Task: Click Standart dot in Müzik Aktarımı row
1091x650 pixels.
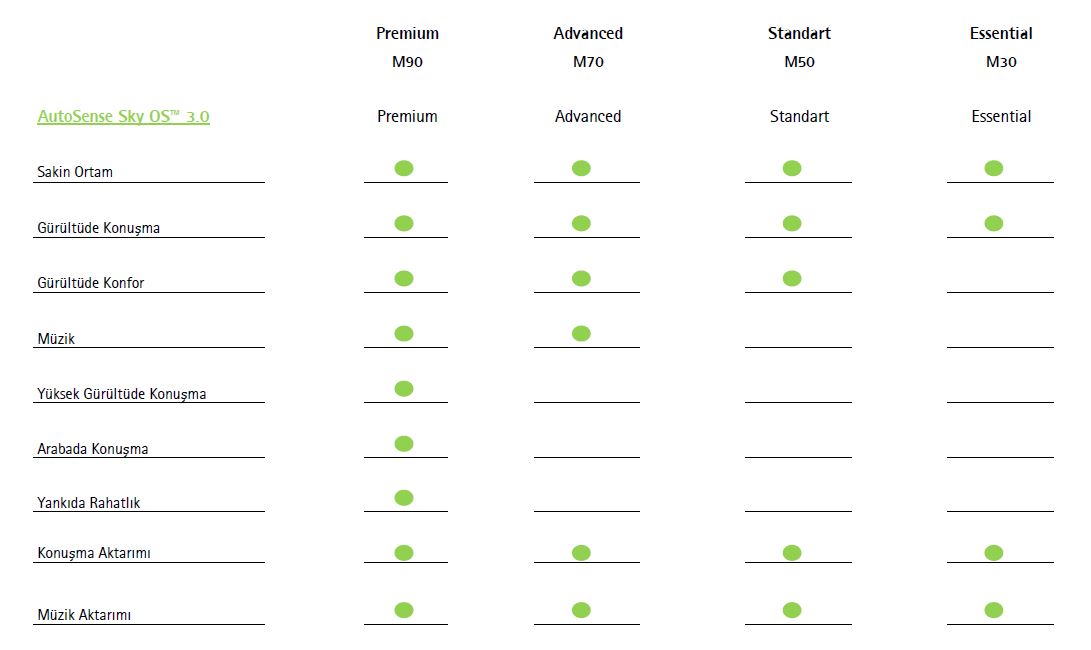Action: [792, 610]
